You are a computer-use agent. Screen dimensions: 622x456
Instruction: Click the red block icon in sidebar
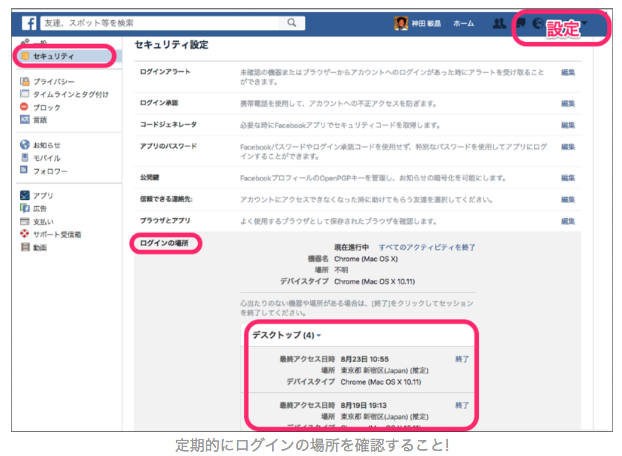click(x=24, y=107)
